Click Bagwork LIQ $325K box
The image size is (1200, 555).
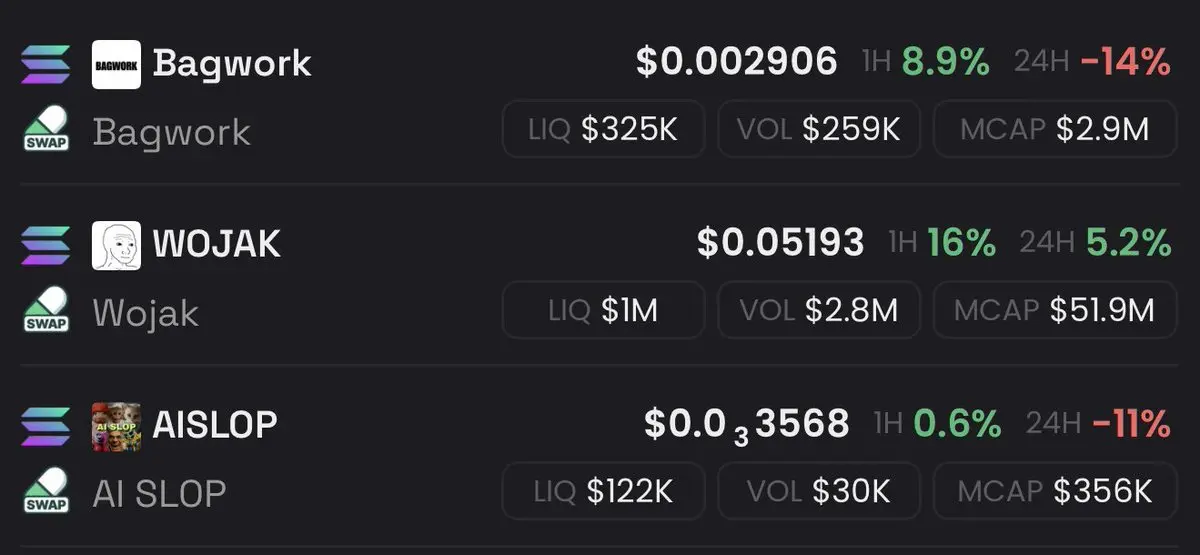603,129
